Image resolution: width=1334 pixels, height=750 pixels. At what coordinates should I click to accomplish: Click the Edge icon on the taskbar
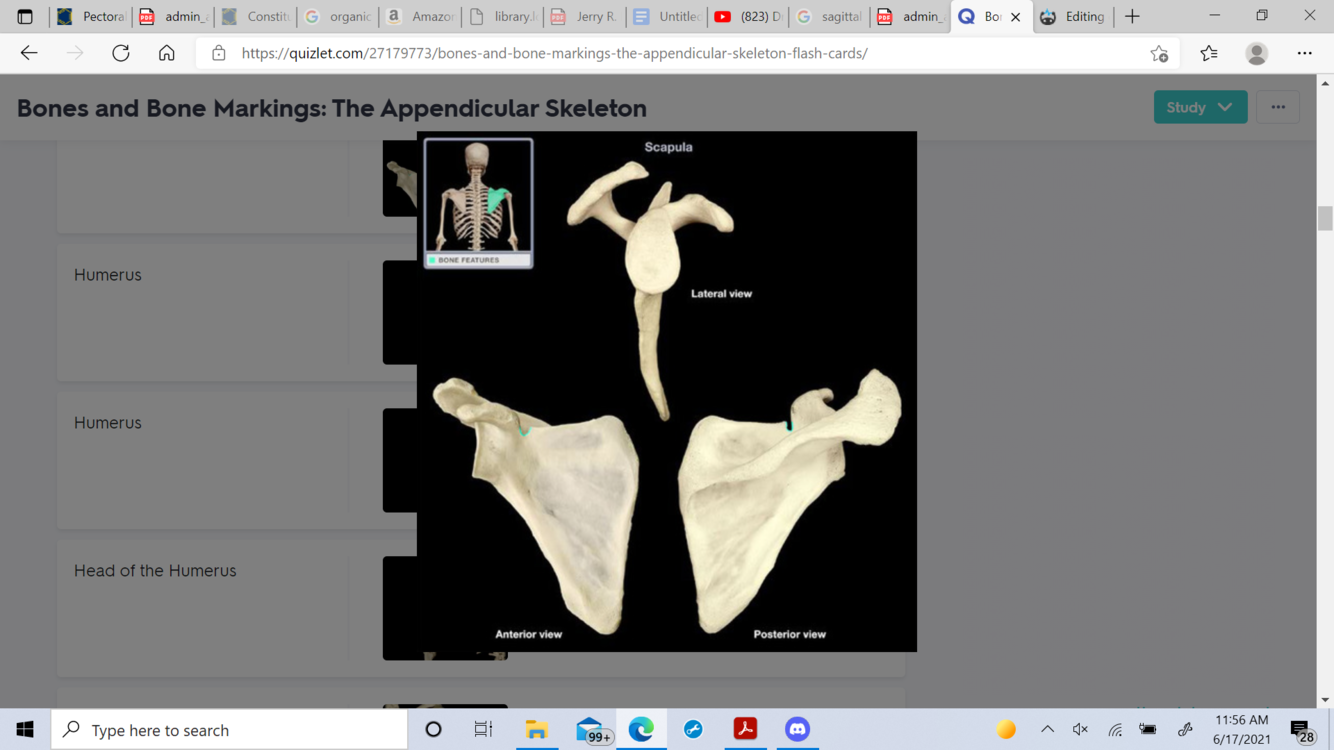pyautogui.click(x=641, y=730)
